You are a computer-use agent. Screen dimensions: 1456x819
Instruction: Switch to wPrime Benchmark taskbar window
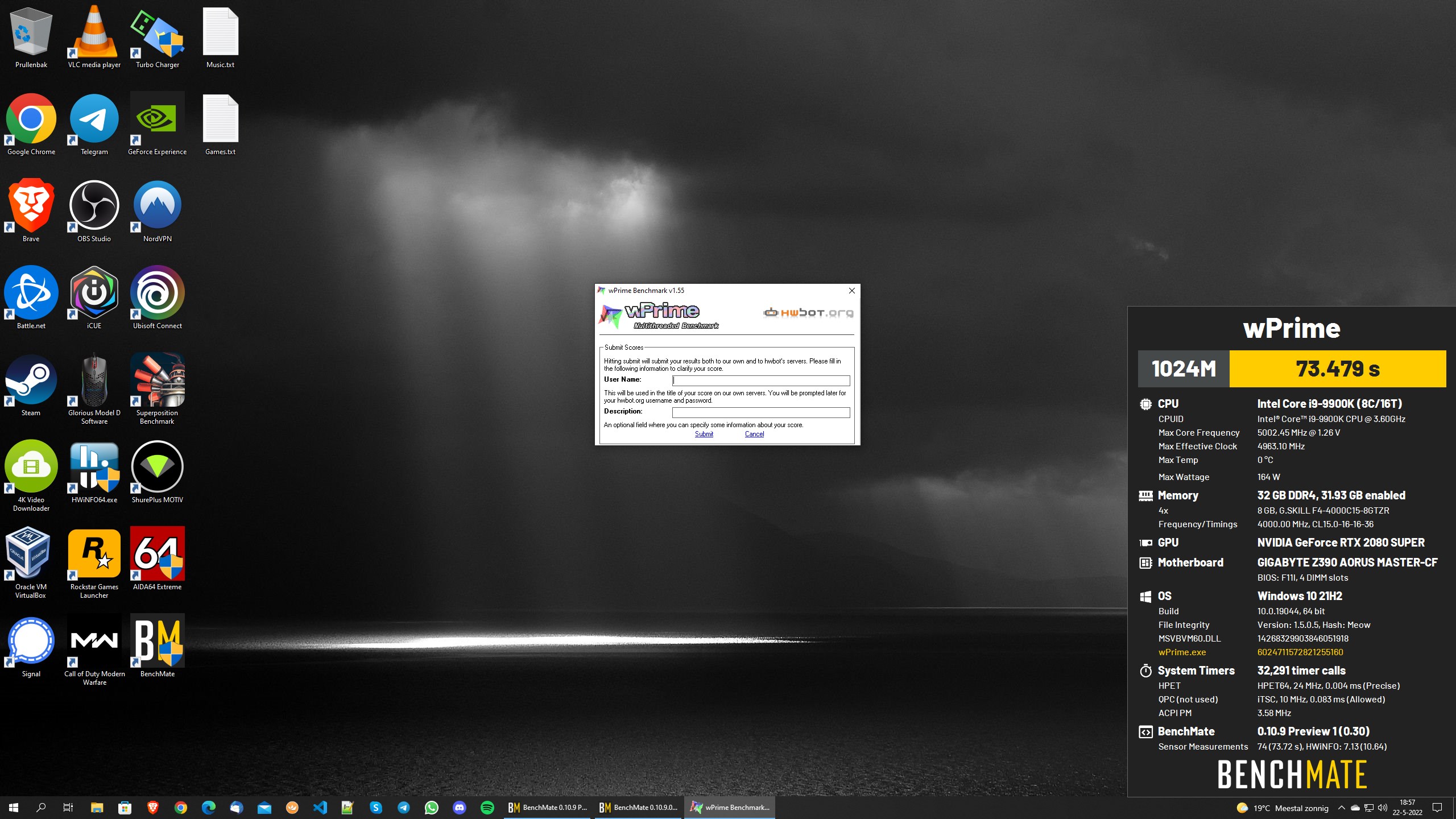pyautogui.click(x=729, y=808)
